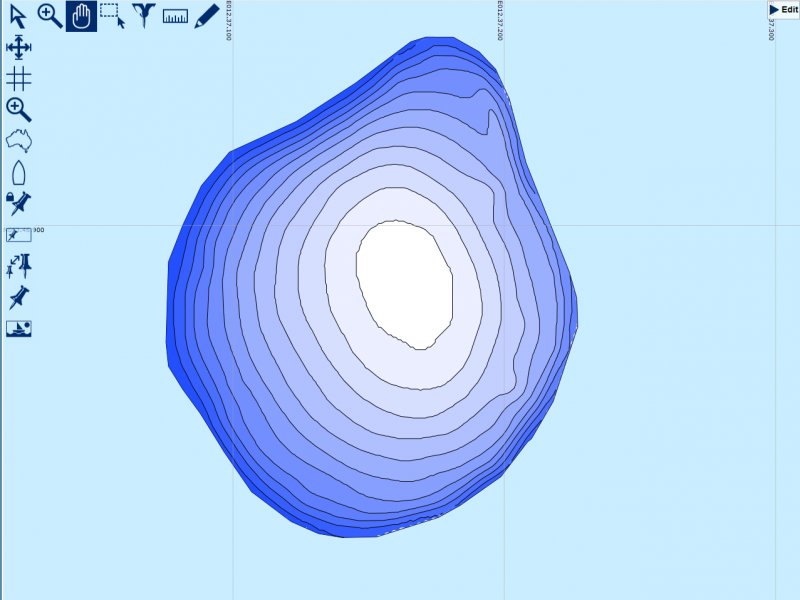
Task: Click the white innermost contour area
Action: pos(406,285)
